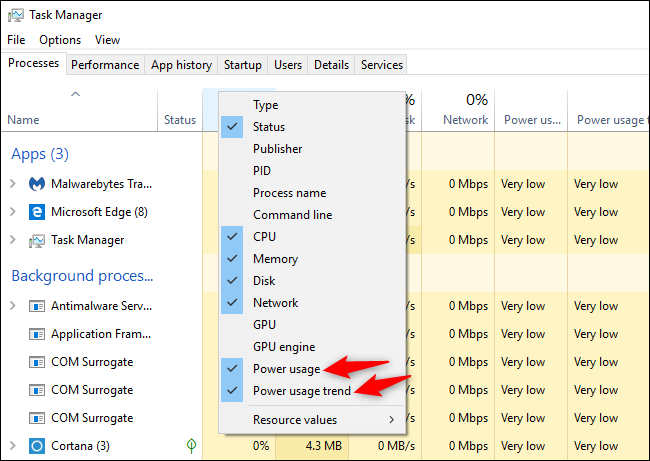Click the Antimalware Service process icon
This screenshot has width=650, height=461.
tap(37, 306)
